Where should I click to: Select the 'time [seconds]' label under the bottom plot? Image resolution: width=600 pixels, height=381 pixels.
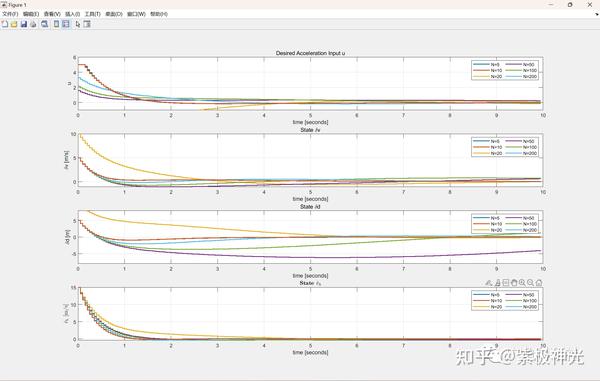coord(310,352)
